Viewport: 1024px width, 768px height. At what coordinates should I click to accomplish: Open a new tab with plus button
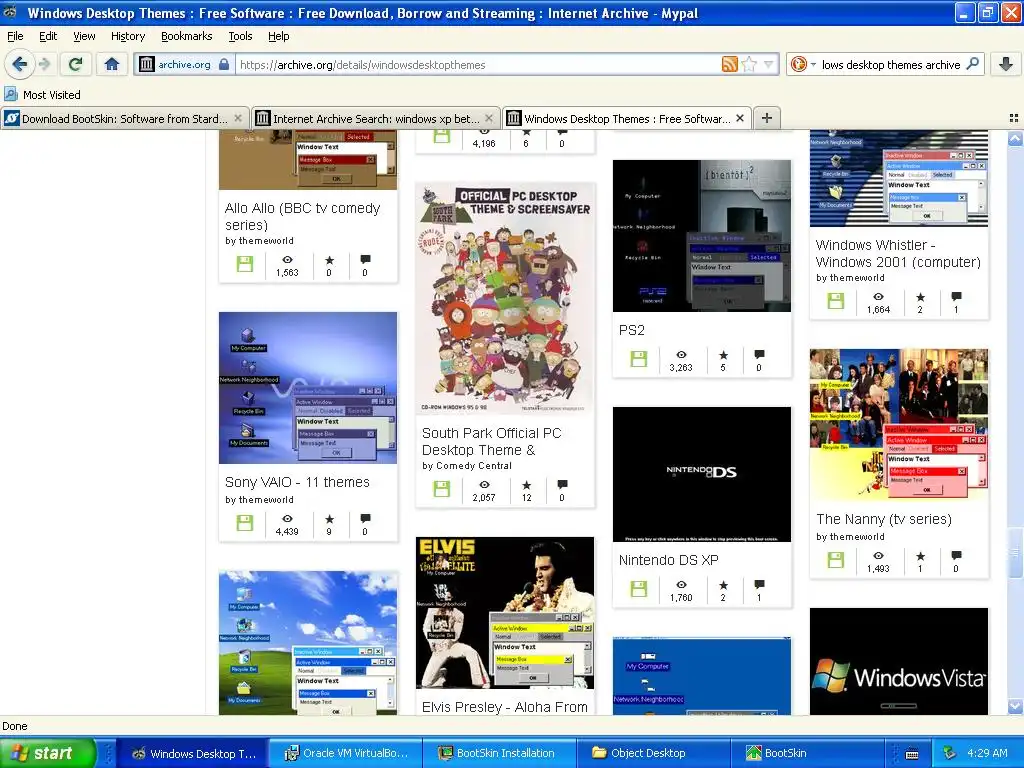click(767, 118)
